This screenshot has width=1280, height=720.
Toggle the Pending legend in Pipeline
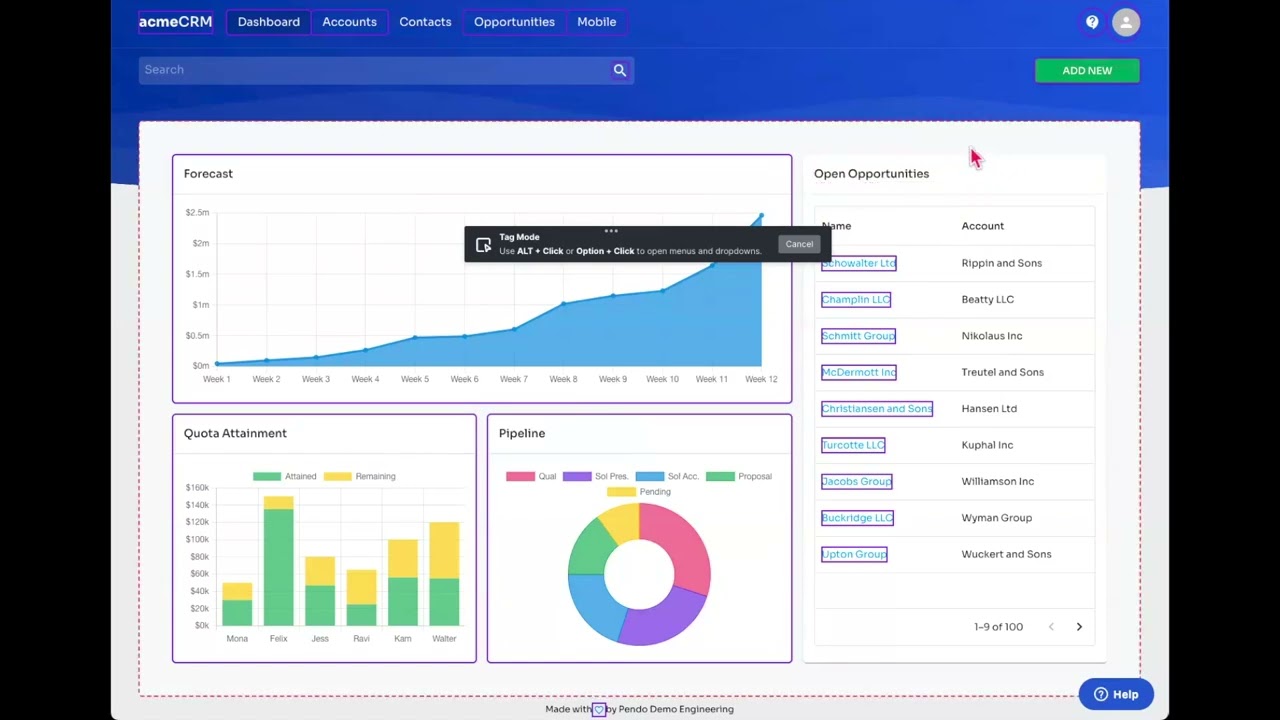pyautogui.click(x=639, y=492)
